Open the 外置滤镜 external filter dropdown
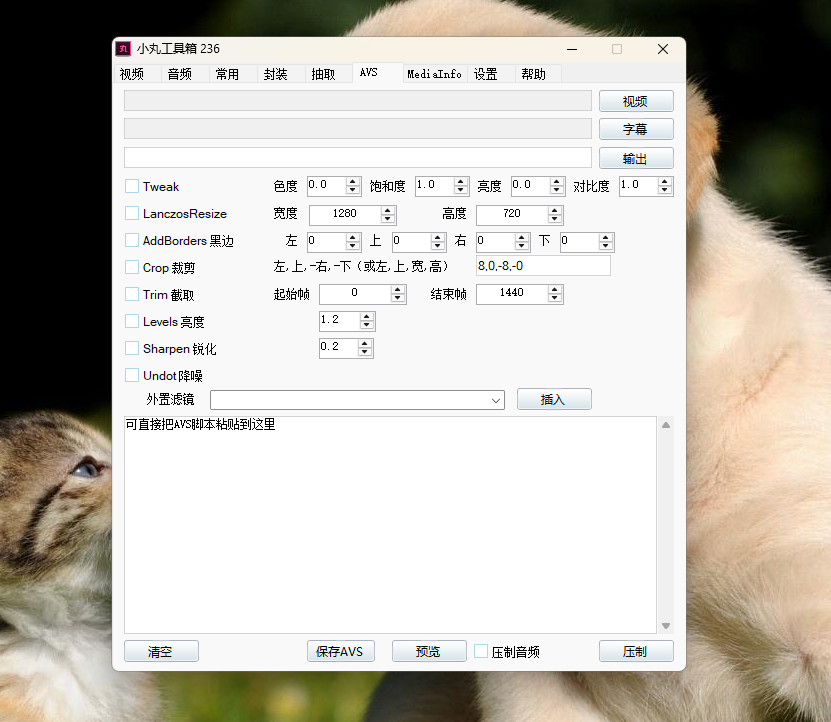Image resolution: width=831 pixels, height=722 pixels. click(497, 399)
